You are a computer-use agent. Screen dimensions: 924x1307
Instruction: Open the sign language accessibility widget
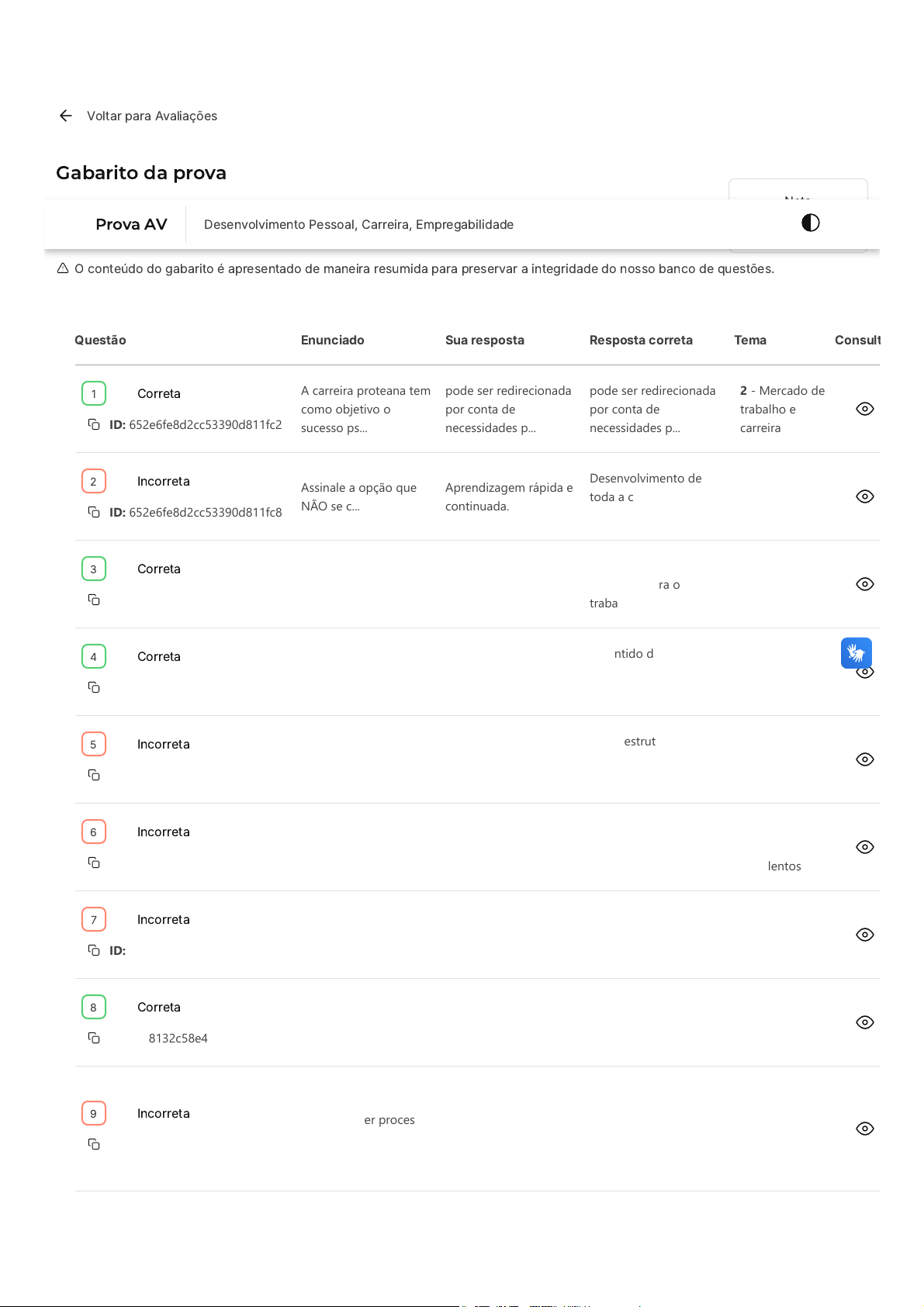coord(856,653)
